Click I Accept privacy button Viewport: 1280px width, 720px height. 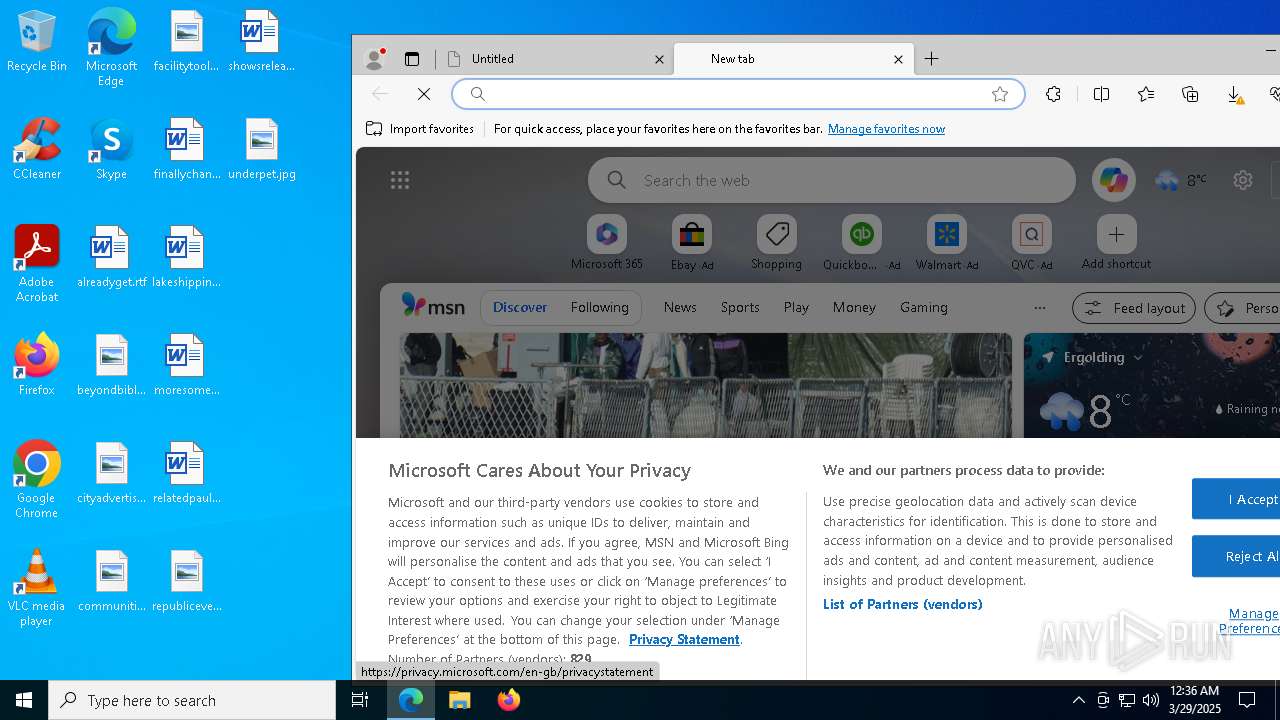1236,499
